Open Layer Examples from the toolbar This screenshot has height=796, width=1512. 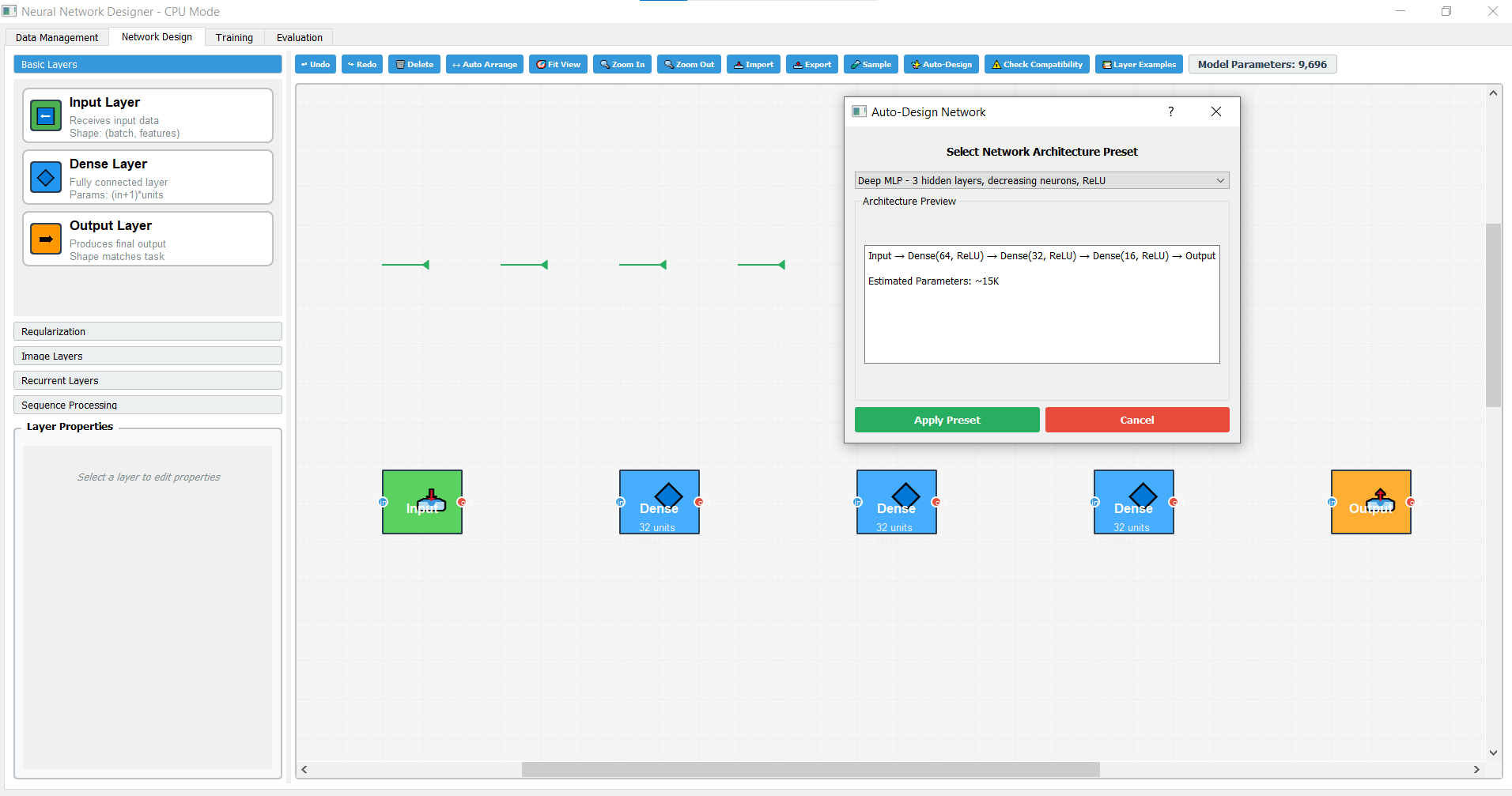pyautogui.click(x=1139, y=65)
